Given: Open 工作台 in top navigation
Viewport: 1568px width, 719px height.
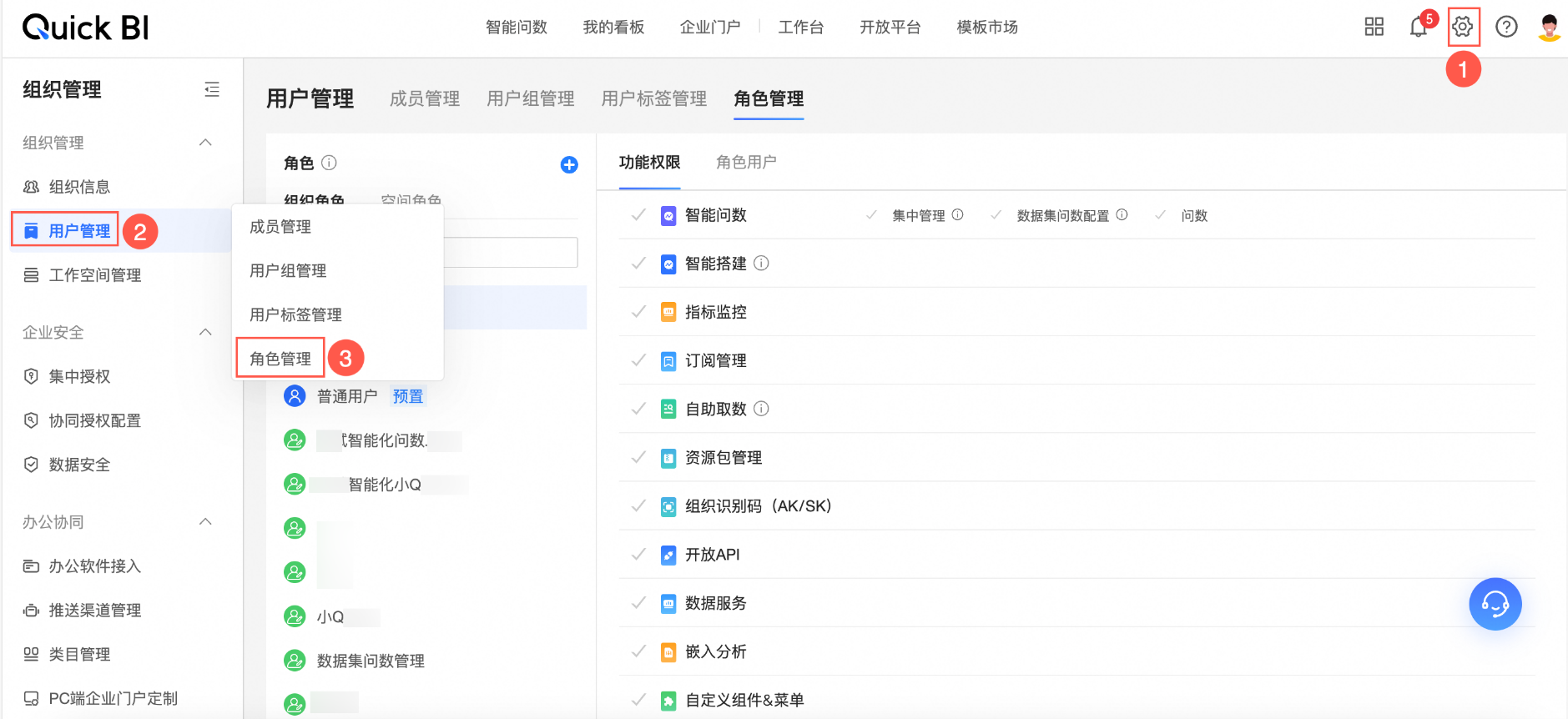Looking at the screenshot, I should [800, 28].
